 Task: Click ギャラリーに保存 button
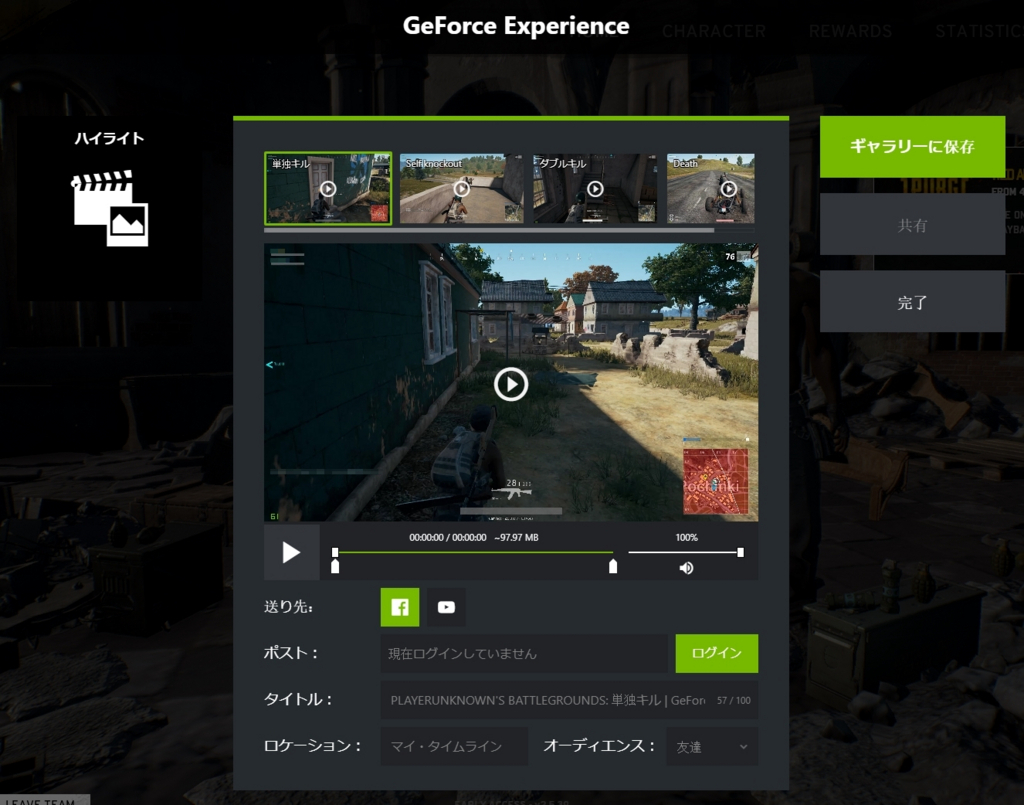pyautogui.click(x=912, y=146)
